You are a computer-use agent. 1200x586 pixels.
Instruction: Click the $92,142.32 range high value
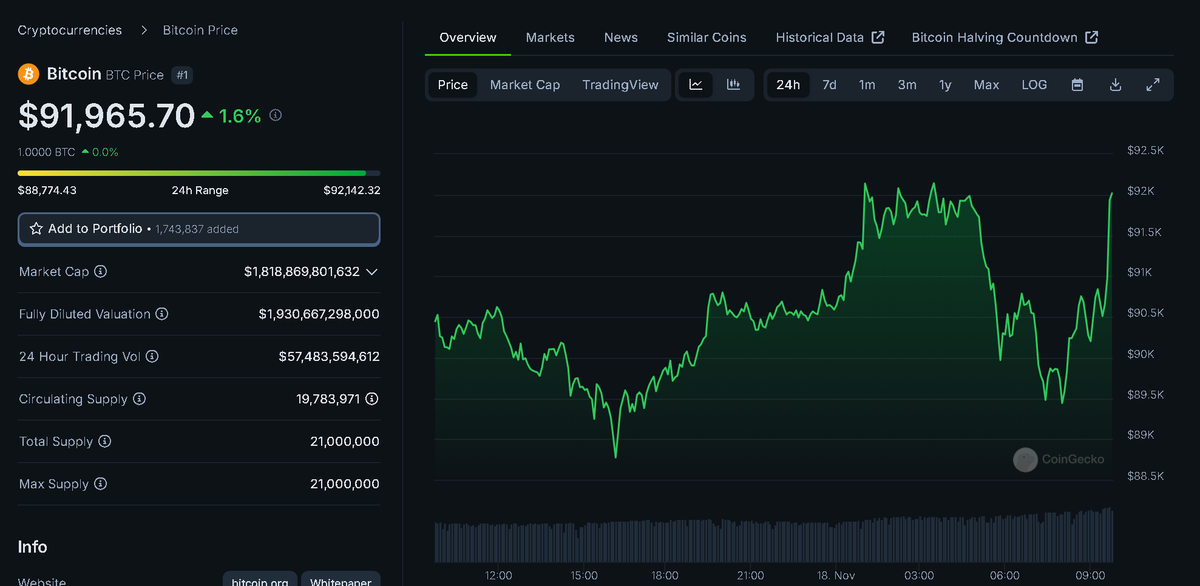pyautogui.click(x=352, y=190)
